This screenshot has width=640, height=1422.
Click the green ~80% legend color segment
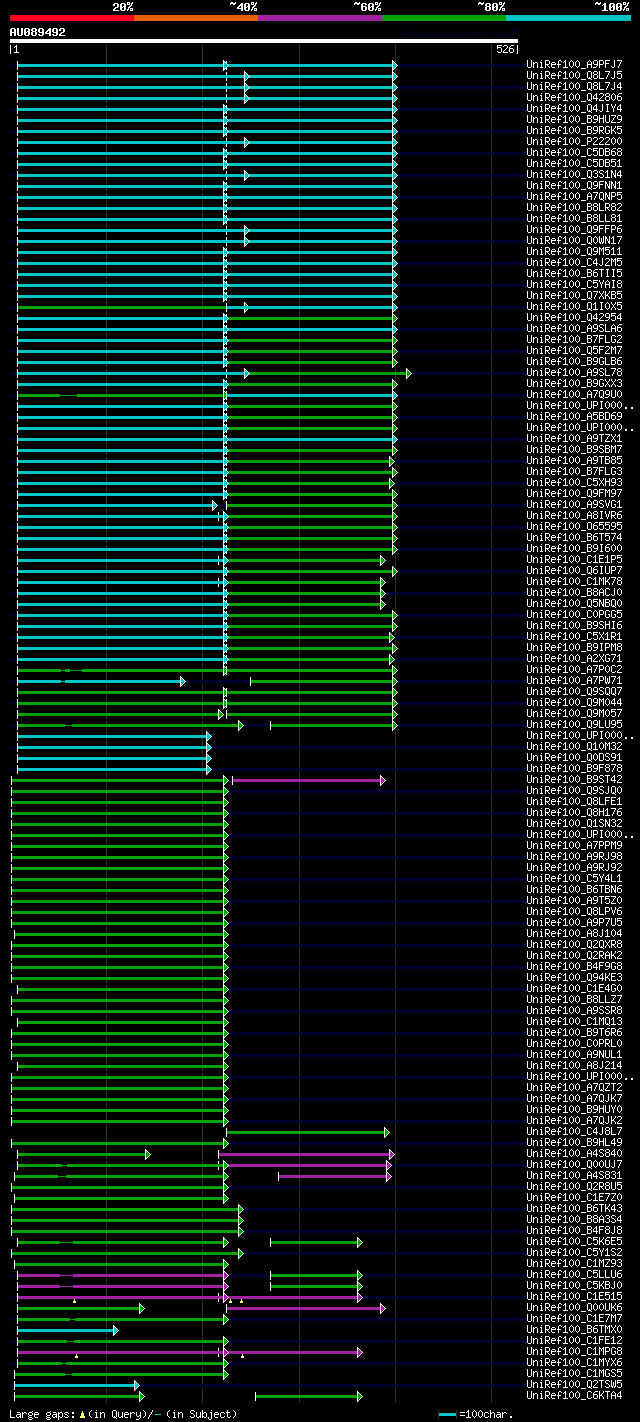444,18
